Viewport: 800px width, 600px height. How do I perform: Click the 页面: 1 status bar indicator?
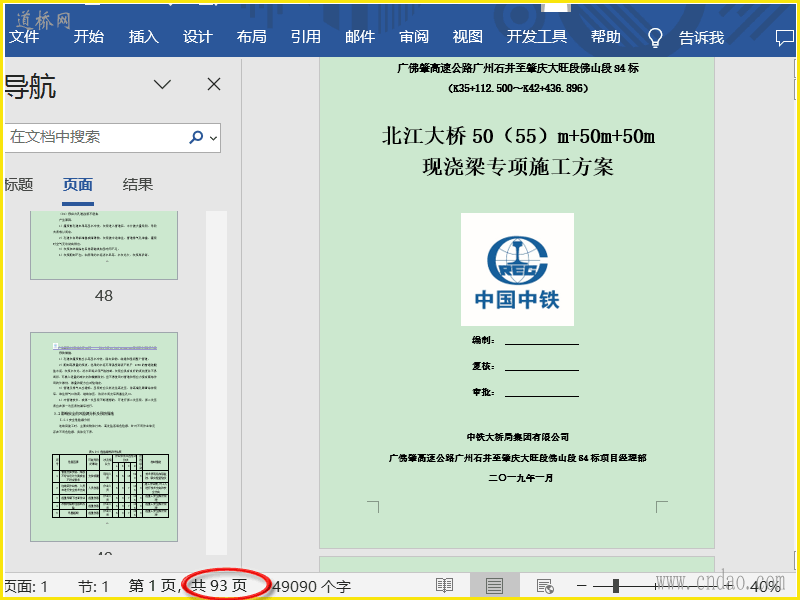[26, 586]
